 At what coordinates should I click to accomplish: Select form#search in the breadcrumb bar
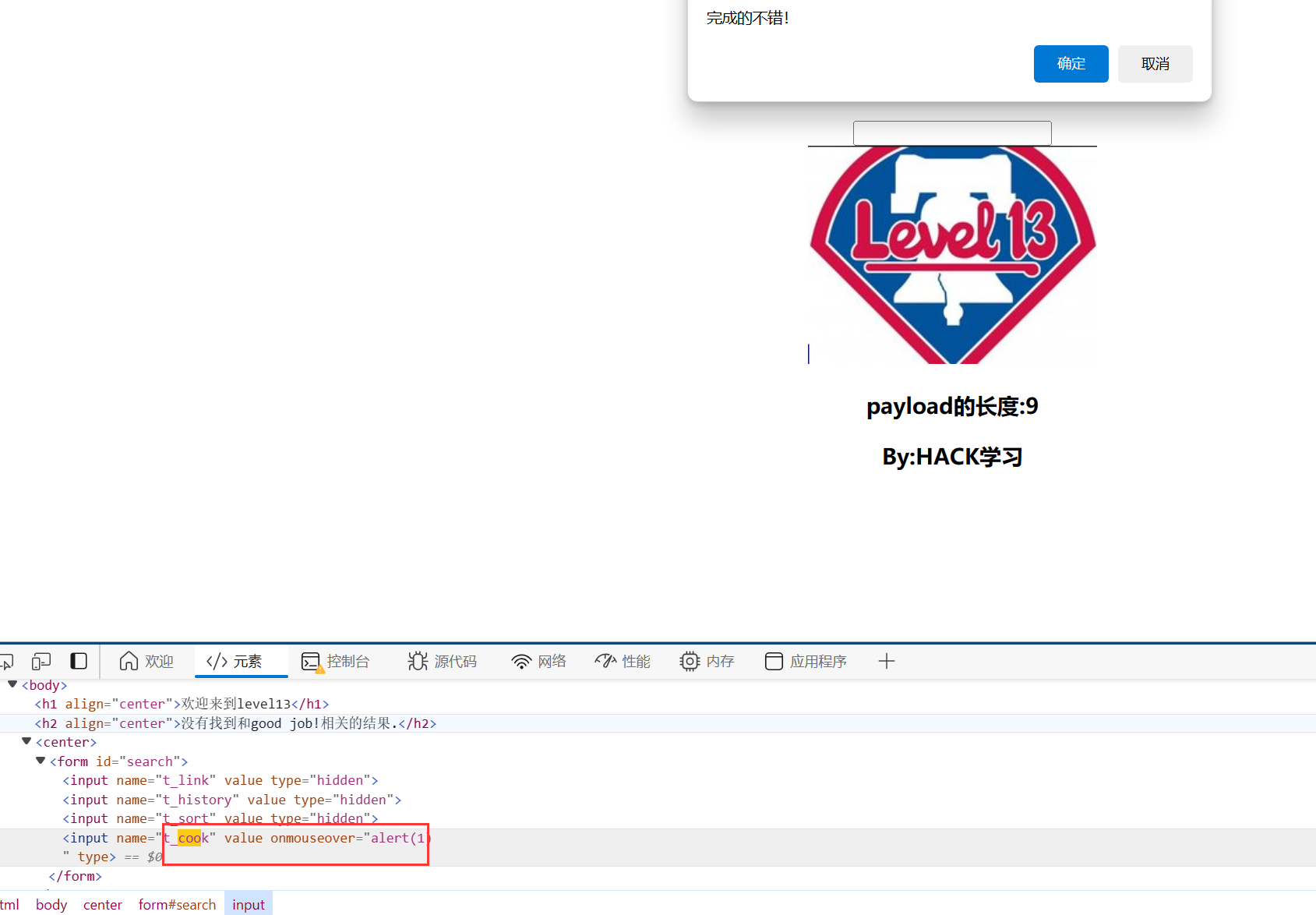[177, 904]
